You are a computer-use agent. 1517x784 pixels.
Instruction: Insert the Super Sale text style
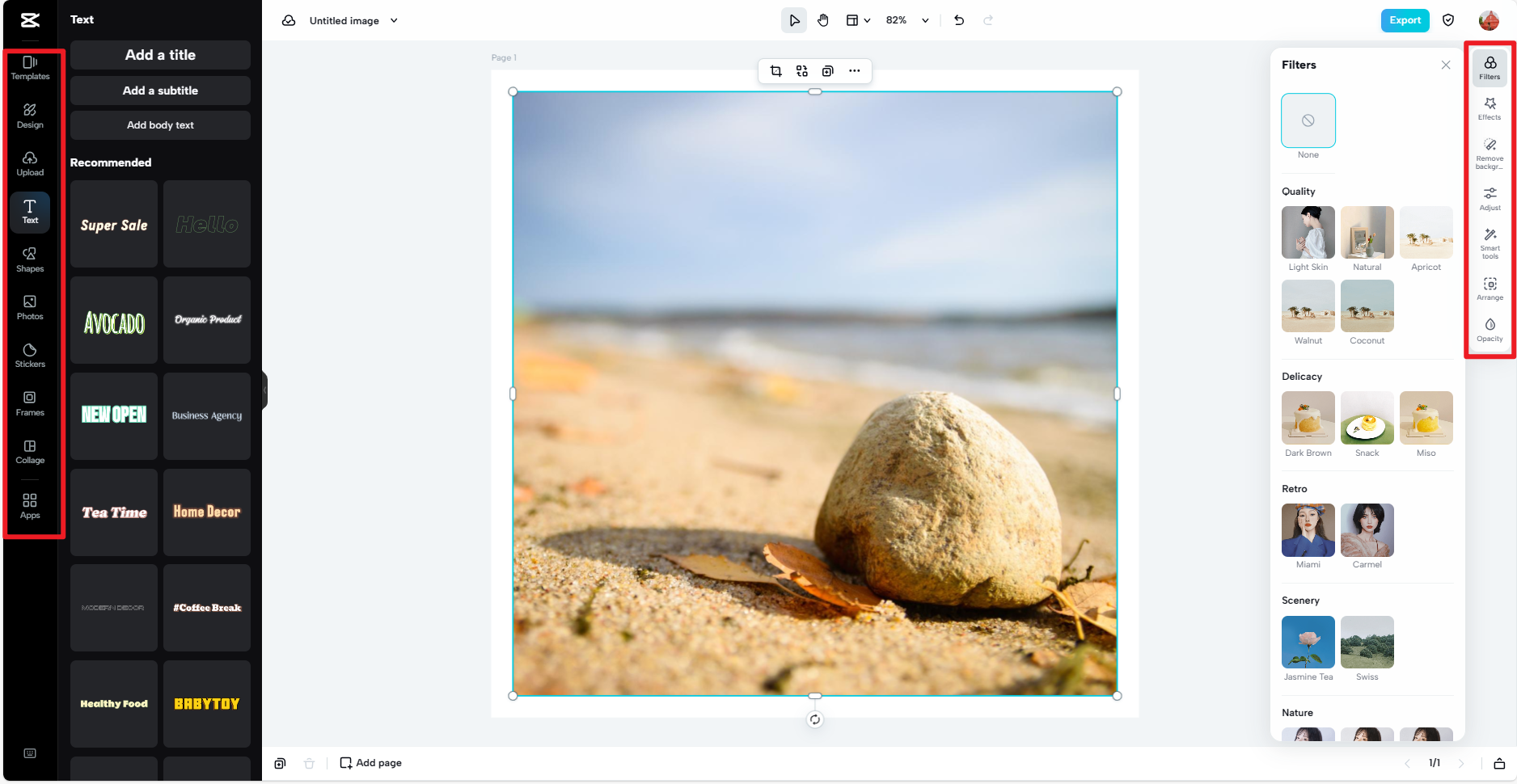pyautogui.click(x=114, y=224)
